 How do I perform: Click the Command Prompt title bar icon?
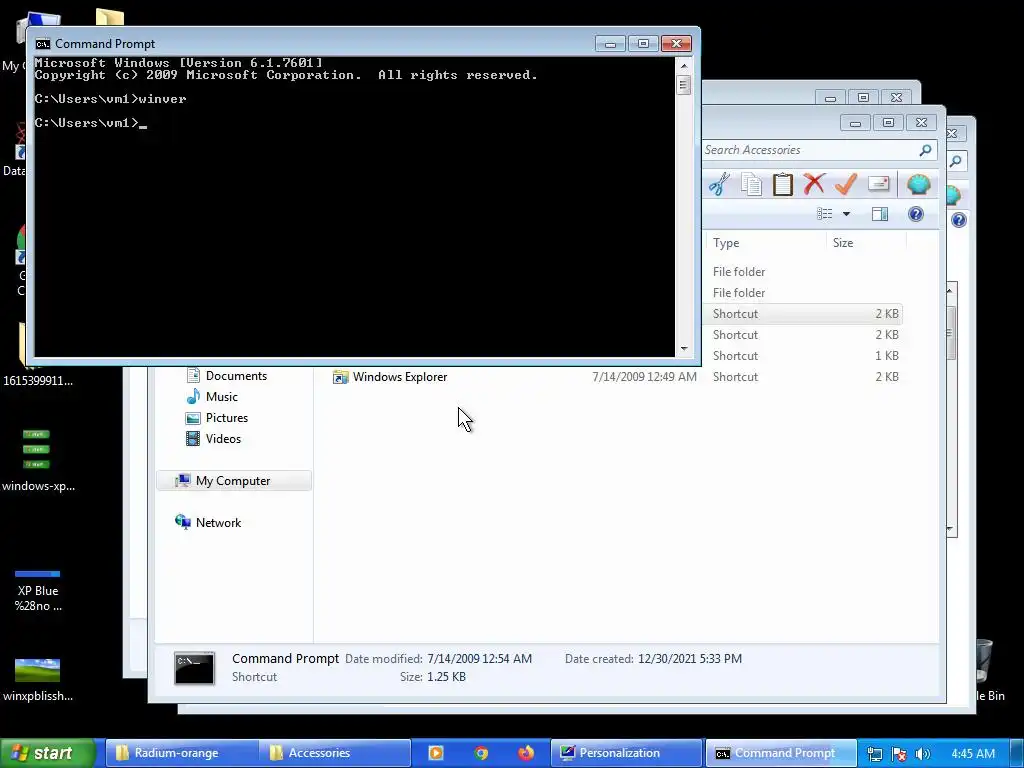43,44
